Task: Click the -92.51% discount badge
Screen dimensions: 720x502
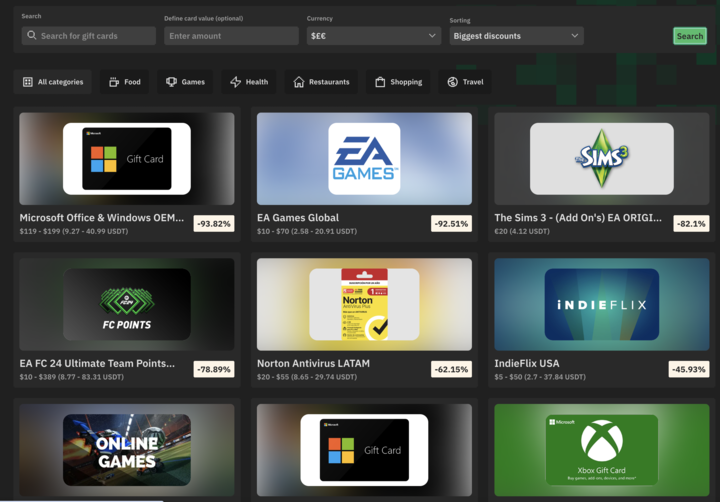Action: (x=451, y=224)
